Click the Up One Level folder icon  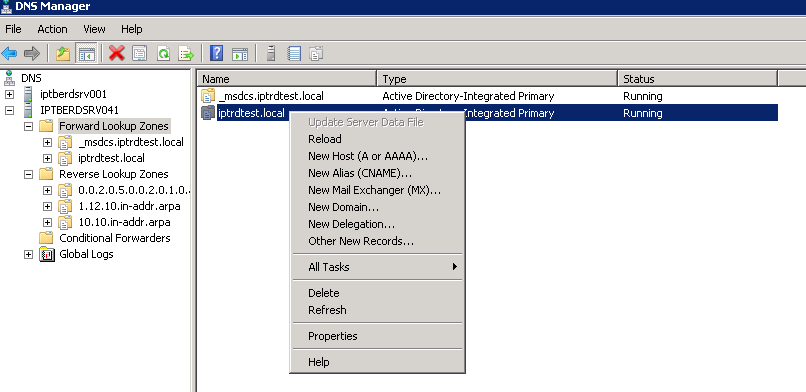coord(63,53)
